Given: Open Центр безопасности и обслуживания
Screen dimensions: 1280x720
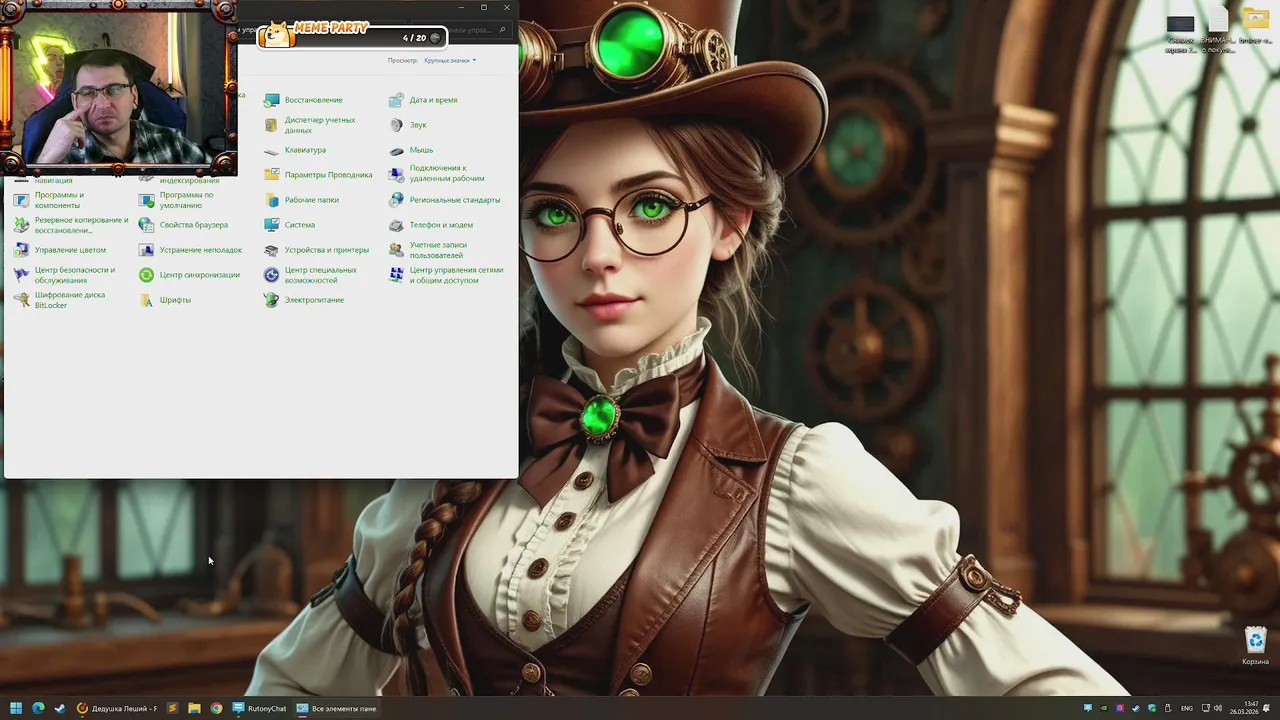Looking at the screenshot, I should point(65,275).
